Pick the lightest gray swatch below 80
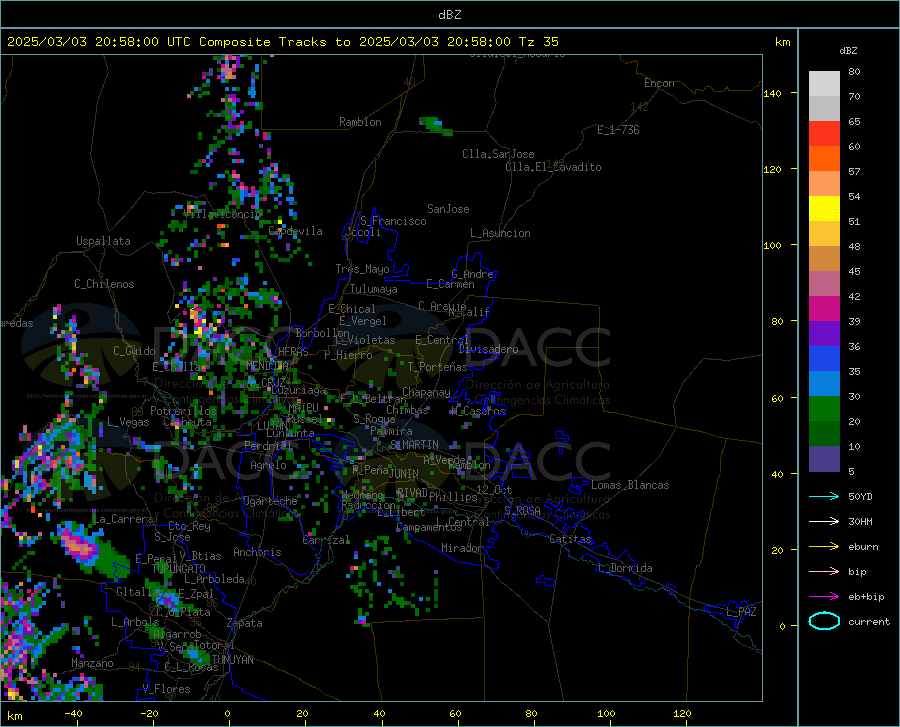The image size is (900, 727). [x=824, y=84]
